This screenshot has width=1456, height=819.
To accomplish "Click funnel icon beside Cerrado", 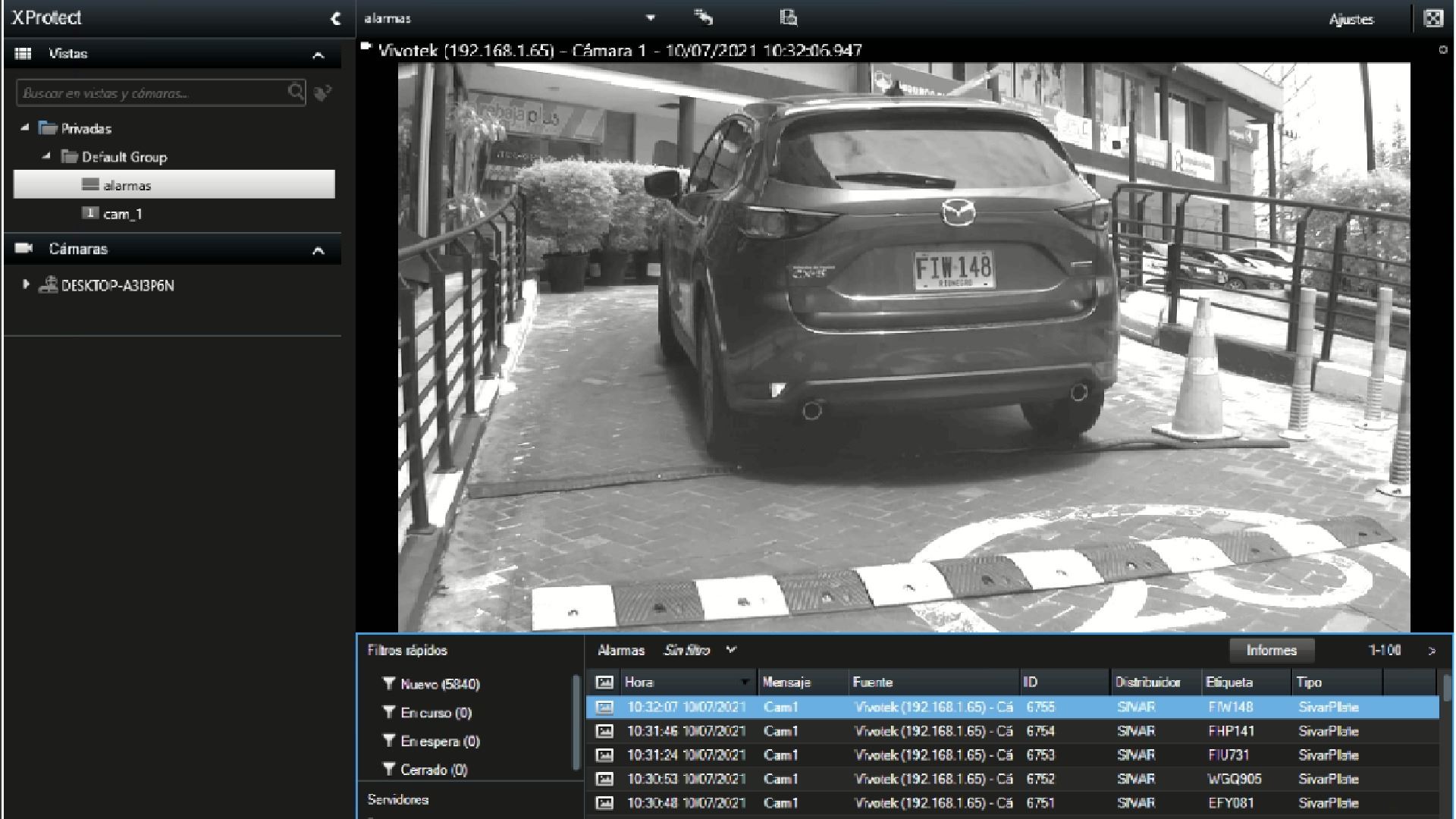I will point(389,769).
